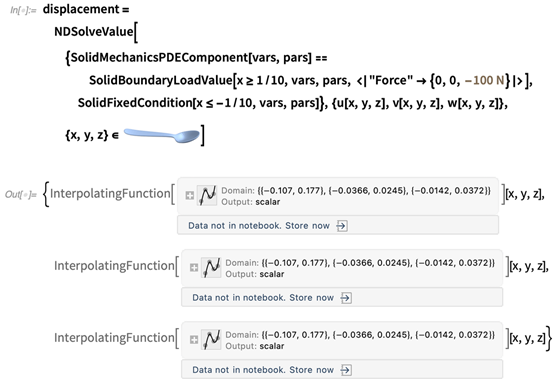Viewport: 554px width, 380px height.
Task: Click SolidFixedCondition in the input code
Action: pos(135,103)
